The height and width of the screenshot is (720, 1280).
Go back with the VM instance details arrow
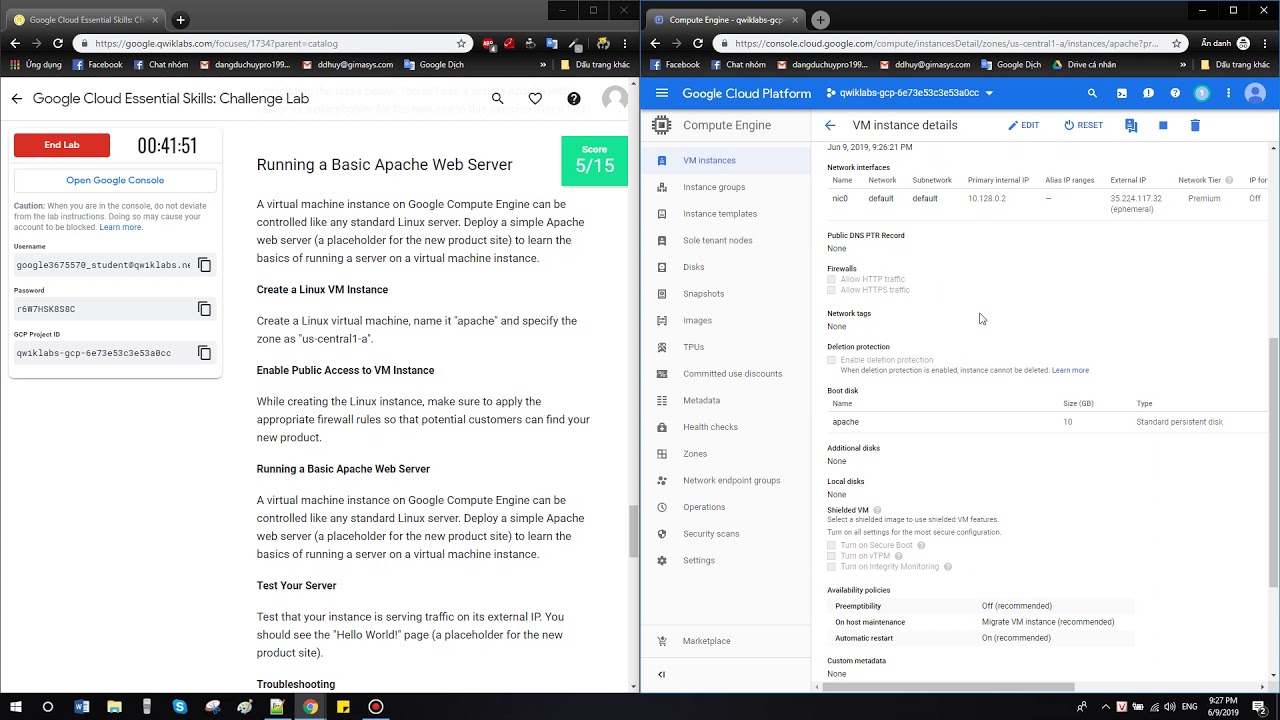pyautogui.click(x=830, y=125)
